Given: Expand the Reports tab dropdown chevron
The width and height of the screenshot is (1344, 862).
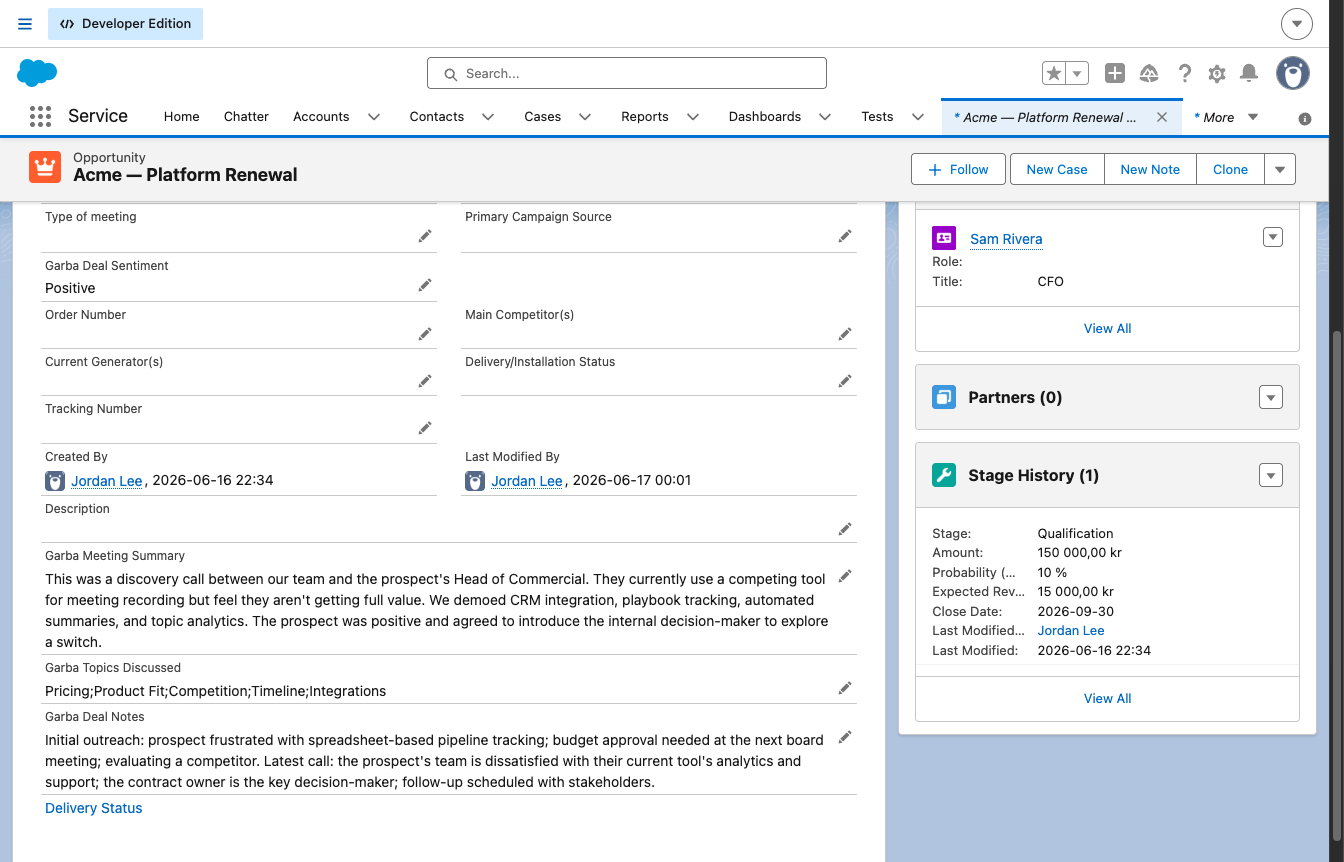Looking at the screenshot, I should click(x=692, y=117).
